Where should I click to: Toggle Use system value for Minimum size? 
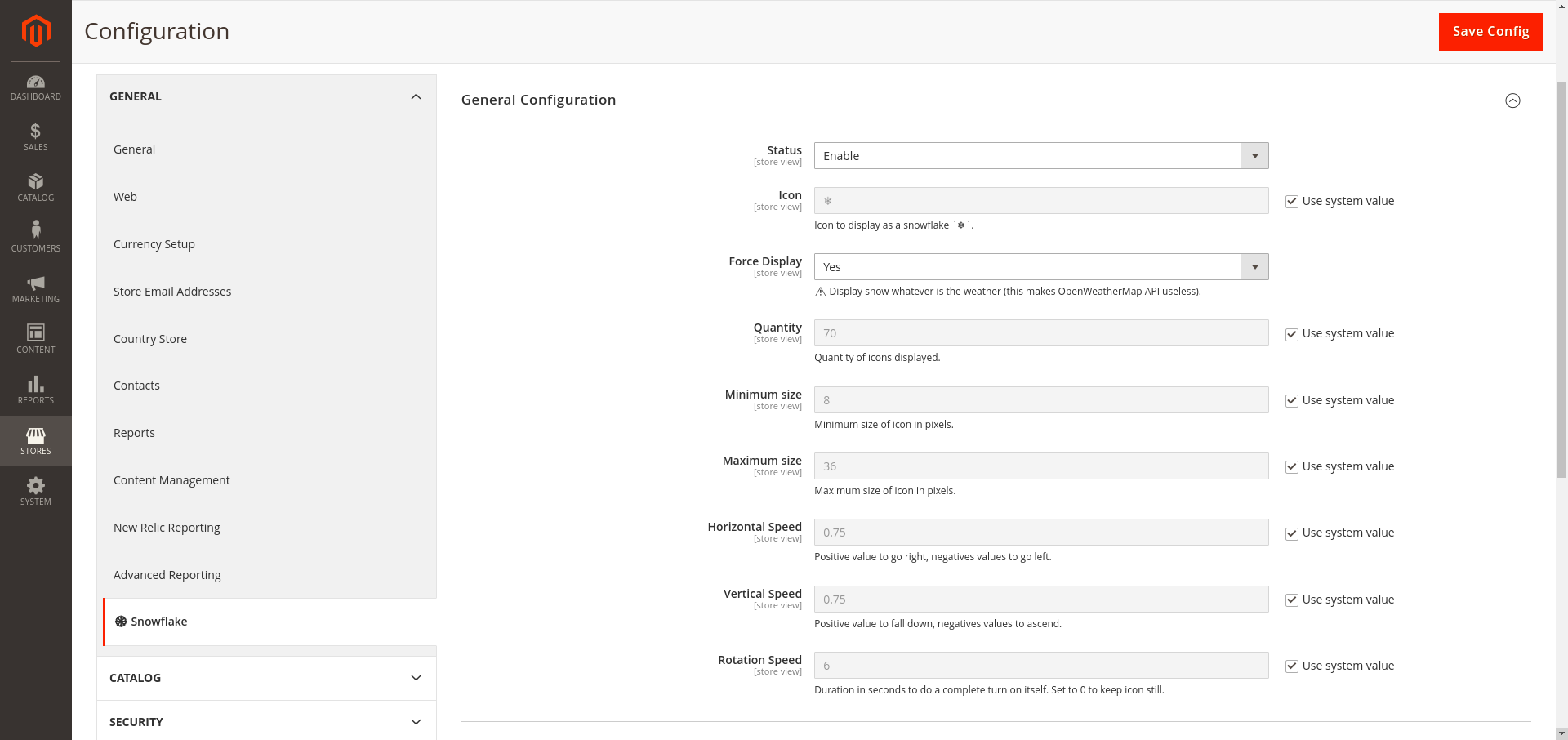(1292, 401)
